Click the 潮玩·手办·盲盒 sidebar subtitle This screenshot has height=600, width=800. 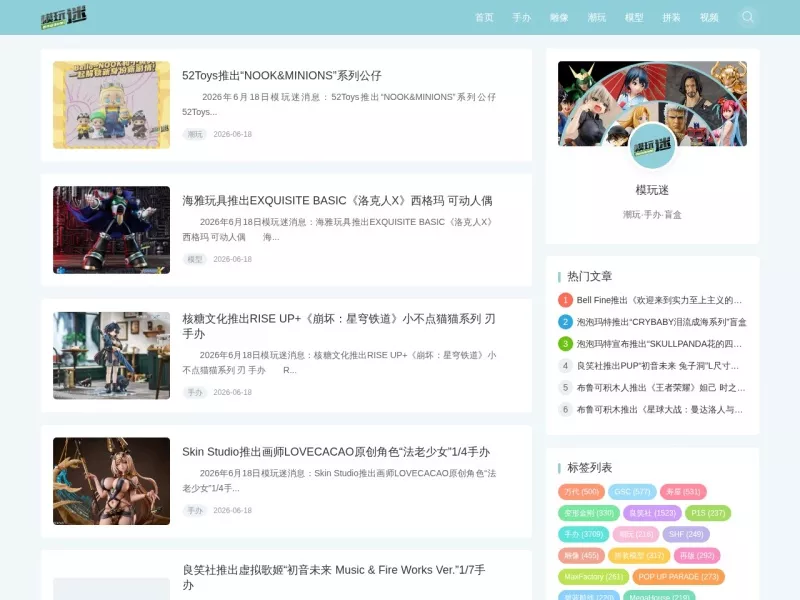pyautogui.click(x=652, y=215)
